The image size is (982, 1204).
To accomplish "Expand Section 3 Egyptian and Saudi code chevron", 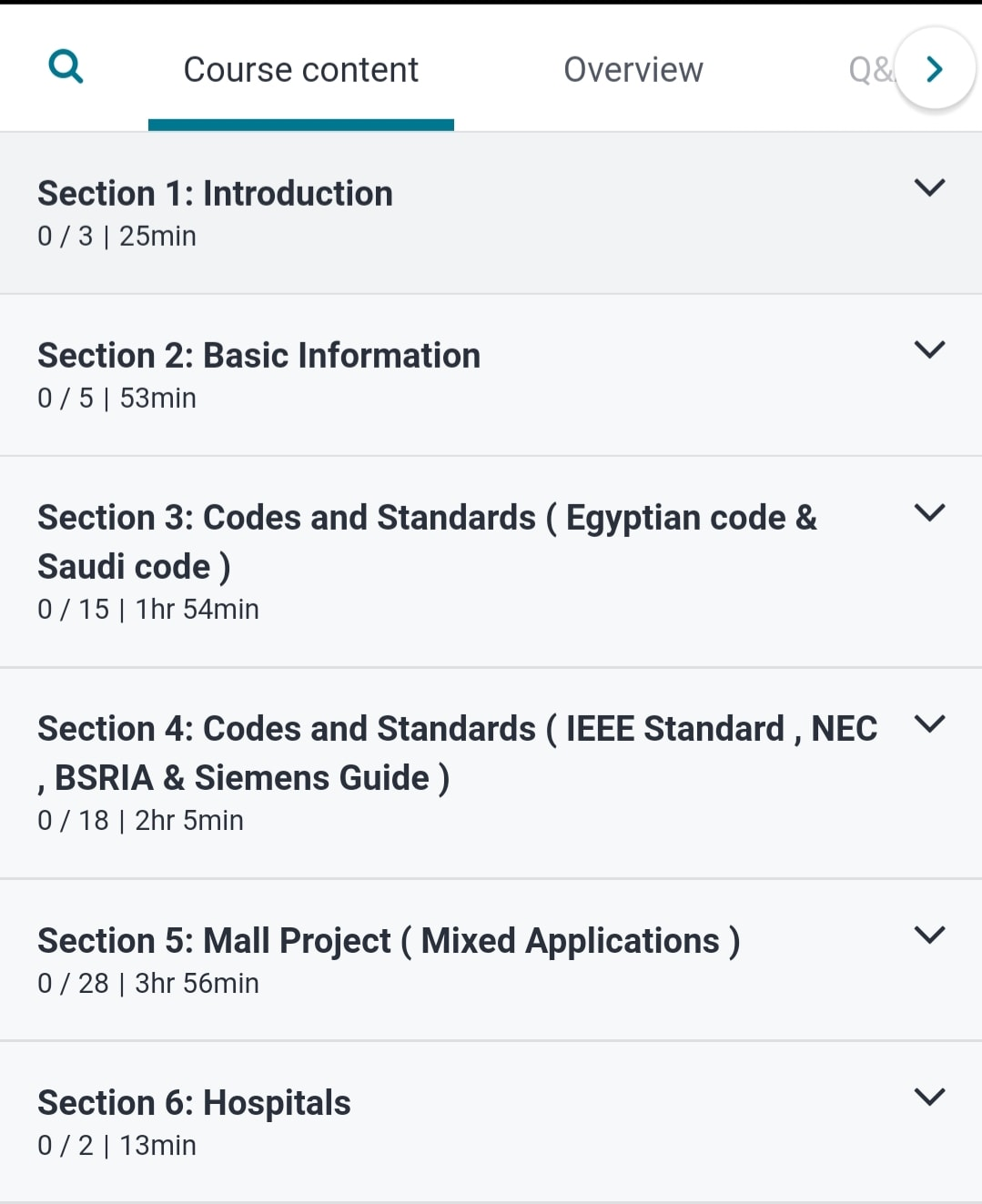I will click(x=929, y=512).
